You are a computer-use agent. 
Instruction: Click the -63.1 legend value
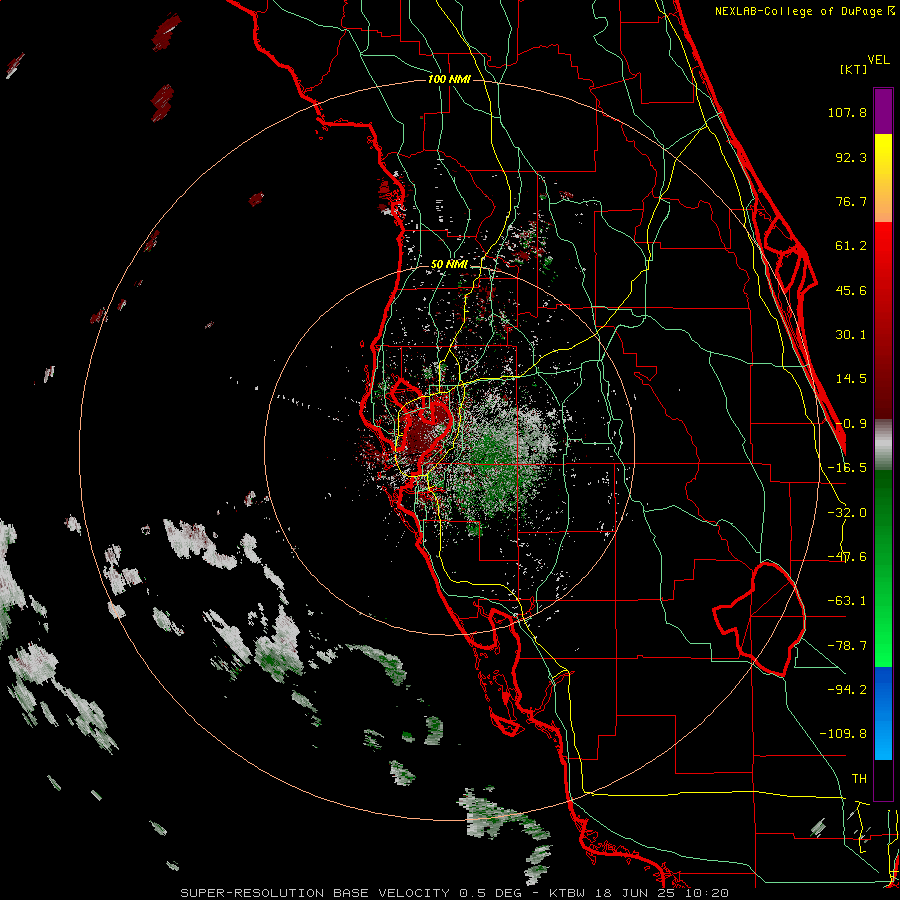(847, 601)
